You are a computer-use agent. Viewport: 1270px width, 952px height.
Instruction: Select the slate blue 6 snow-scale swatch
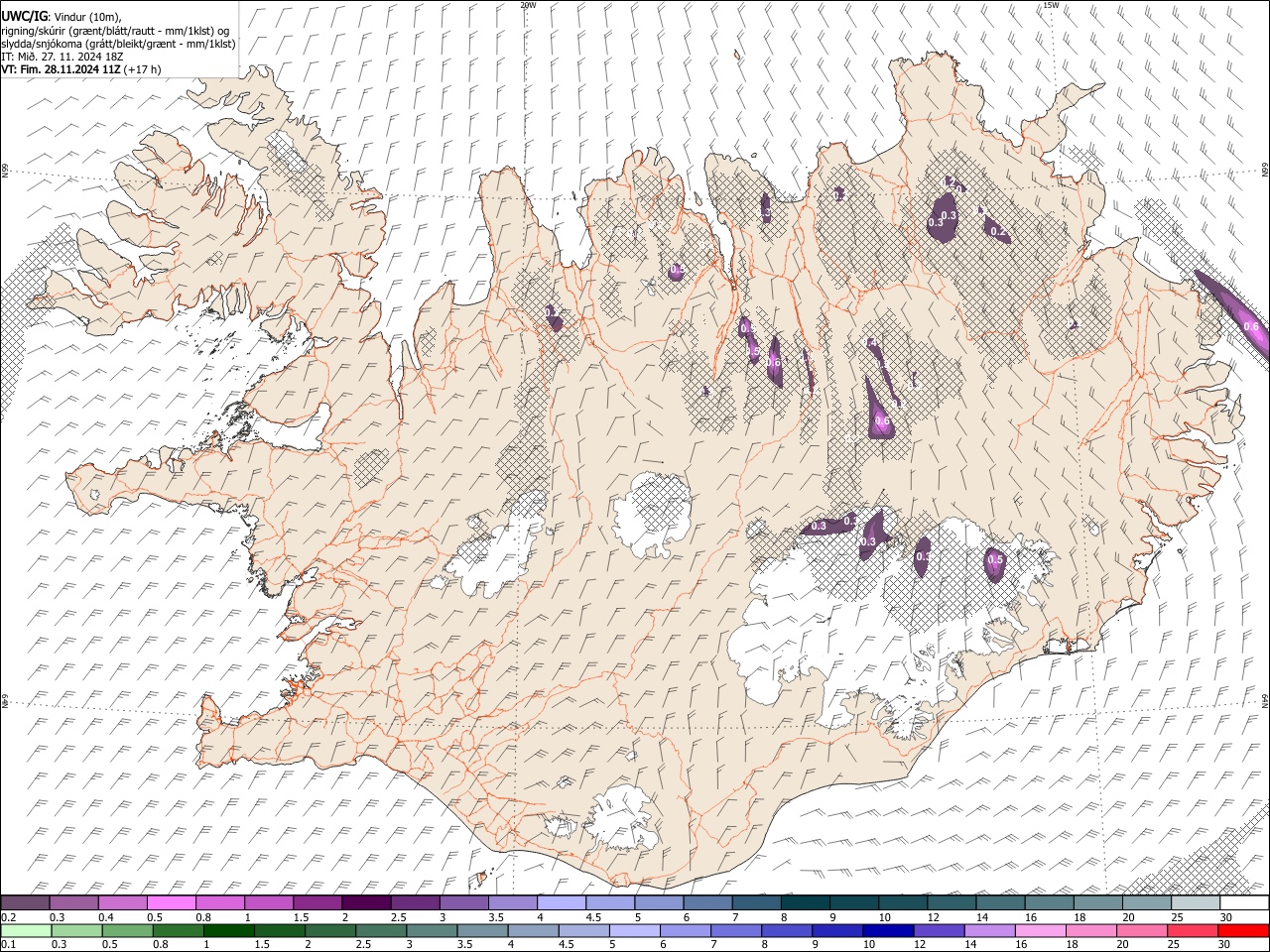click(x=708, y=902)
